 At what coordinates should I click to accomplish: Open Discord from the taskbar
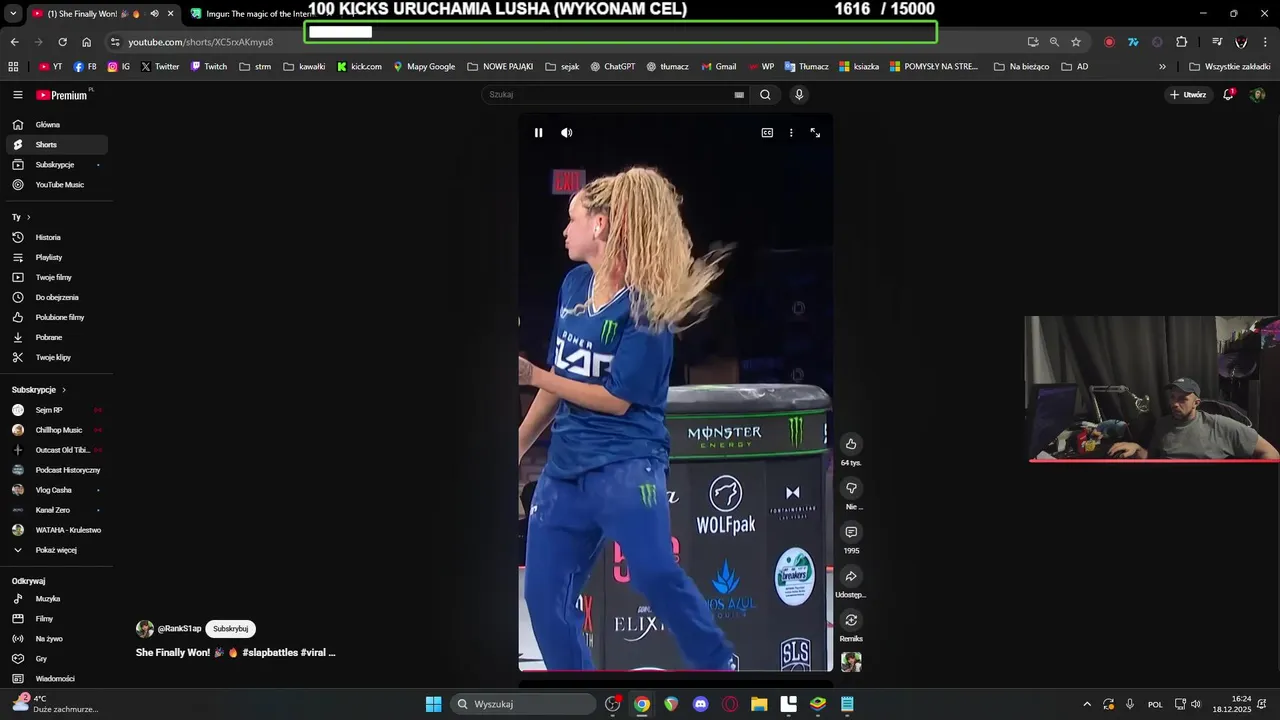coord(700,704)
